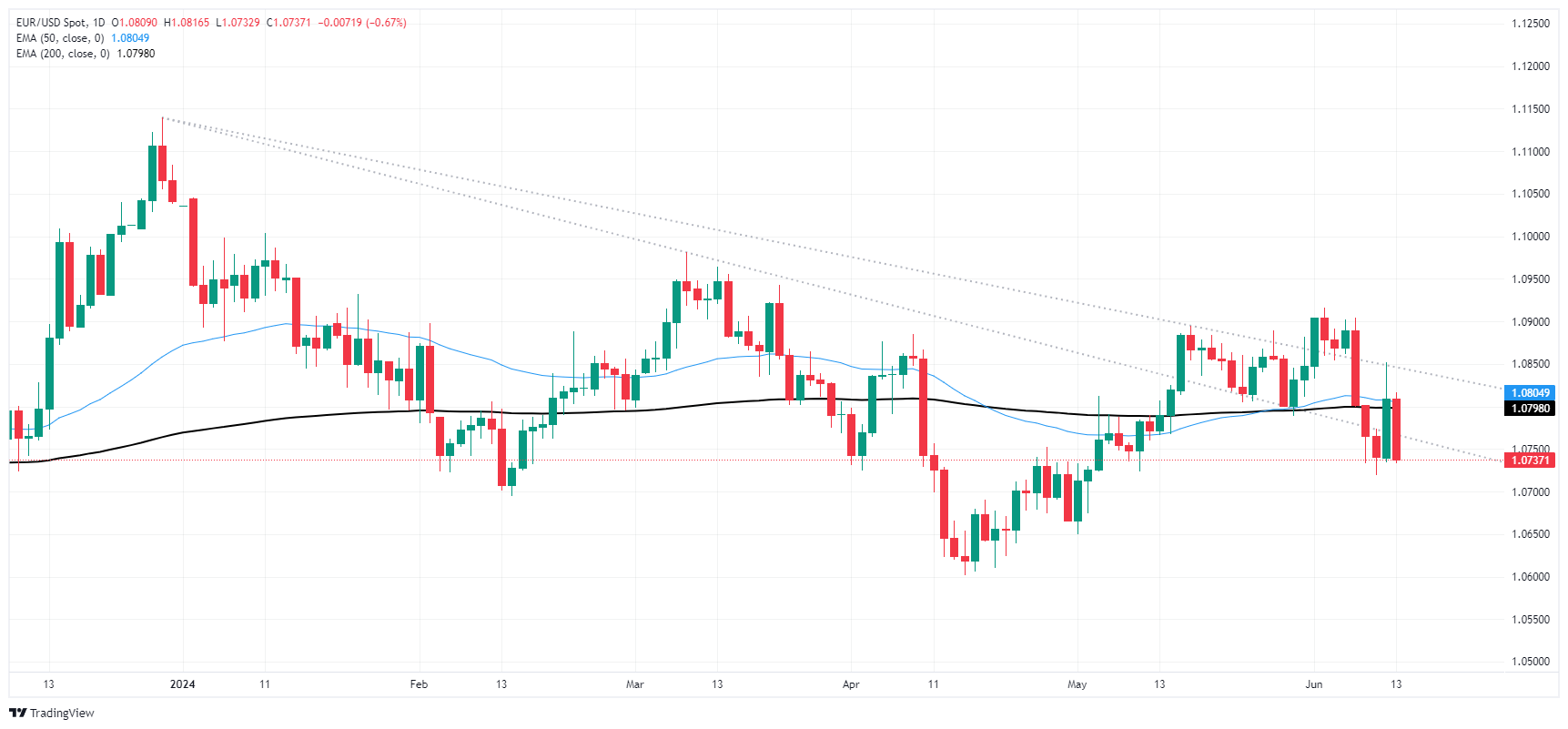
Task: Click the Feb label on time axis
Action: coord(419,684)
